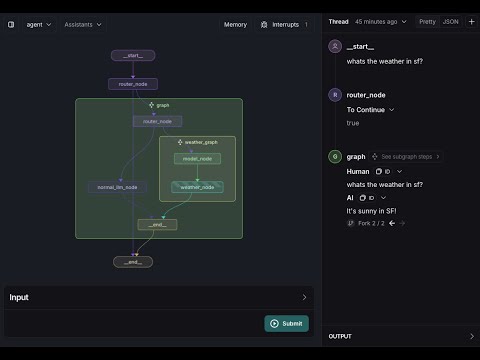Viewport: 480px width, 360px height.
Task: Go to previous fork with left arrow
Action: 392,223
